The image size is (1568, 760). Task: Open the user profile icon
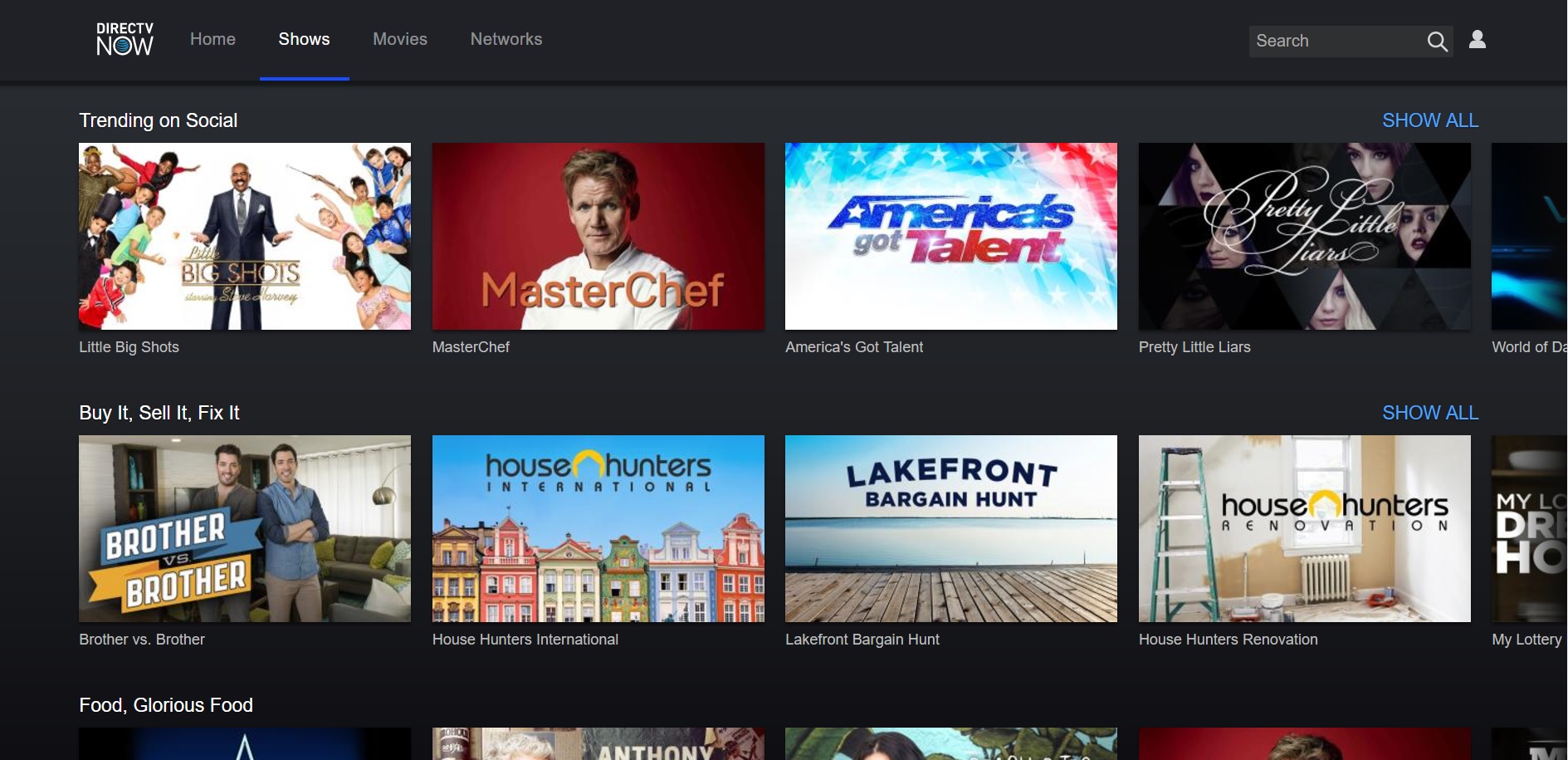click(x=1478, y=40)
